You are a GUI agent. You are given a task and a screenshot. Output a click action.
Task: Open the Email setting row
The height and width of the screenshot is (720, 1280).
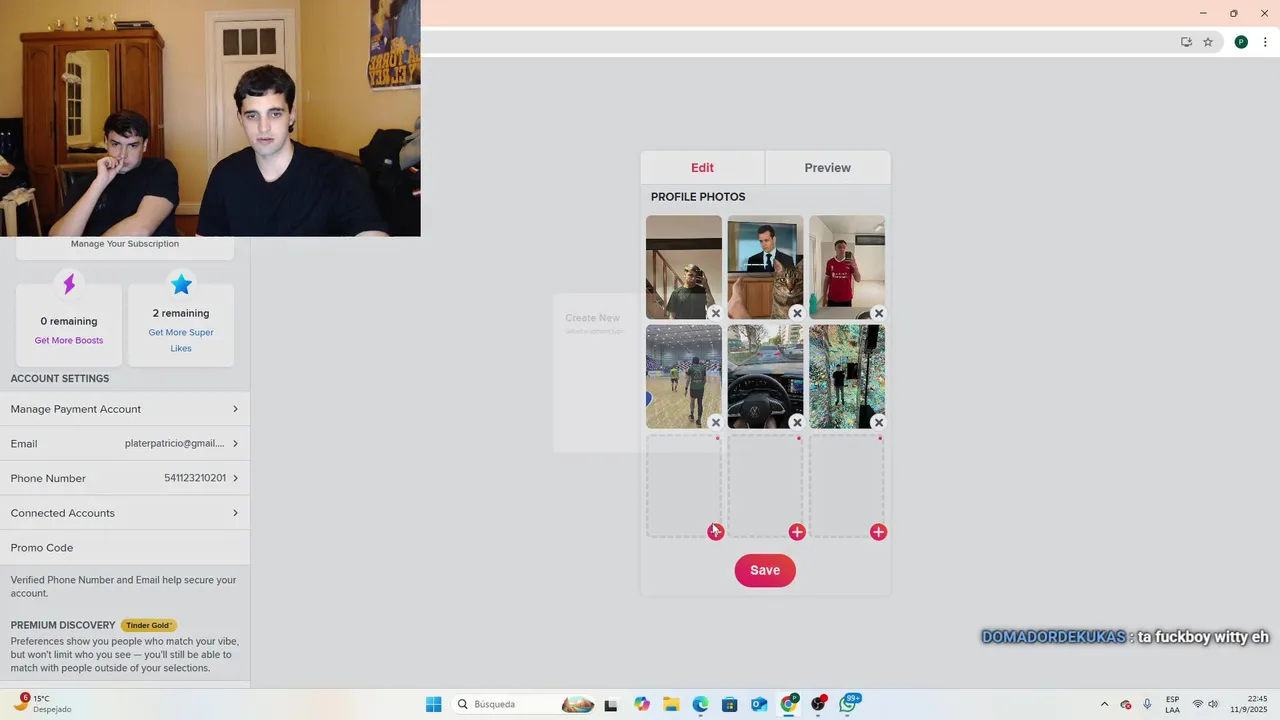(x=125, y=443)
